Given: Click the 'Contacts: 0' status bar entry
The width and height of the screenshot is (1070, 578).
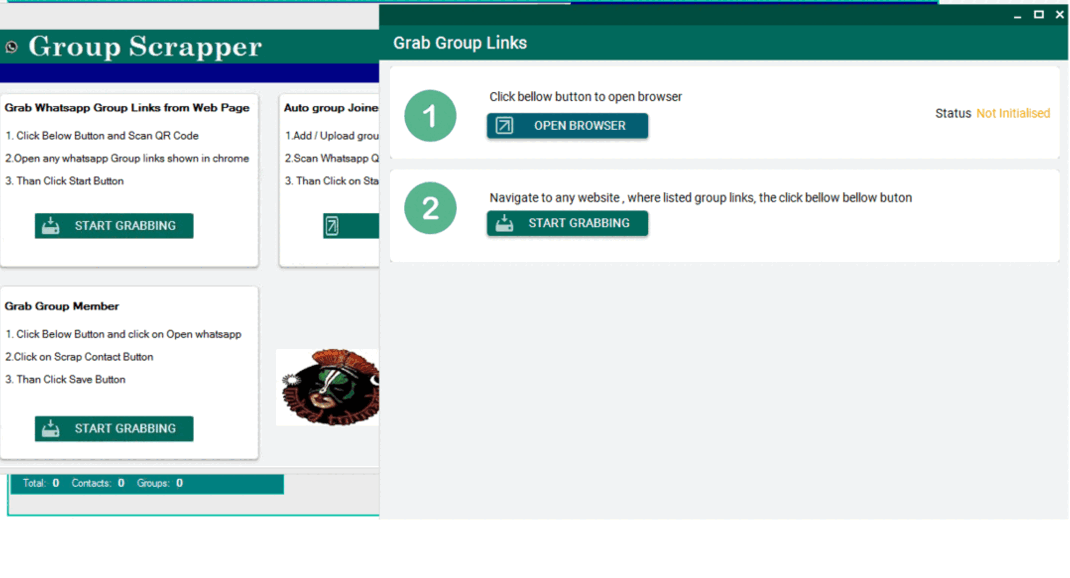Looking at the screenshot, I should pyautogui.click(x=98, y=483).
